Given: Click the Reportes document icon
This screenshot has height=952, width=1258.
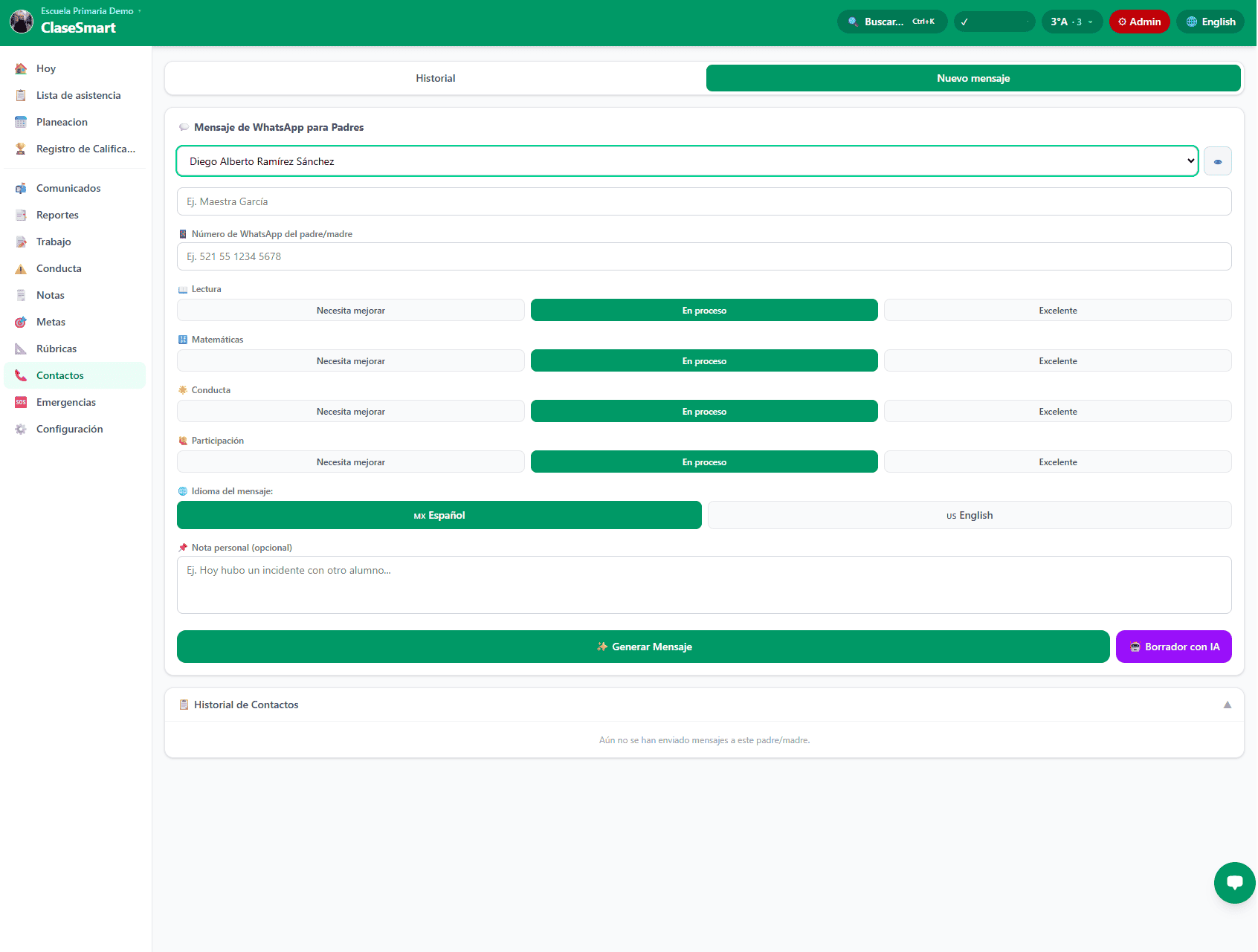Looking at the screenshot, I should [21, 215].
